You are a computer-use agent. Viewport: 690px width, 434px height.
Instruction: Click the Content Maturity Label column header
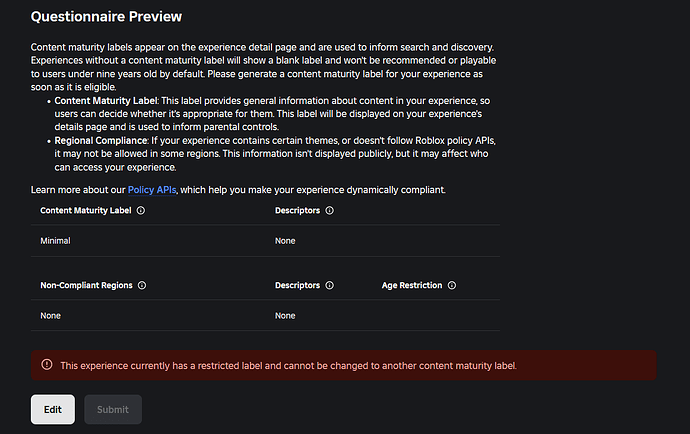(x=85, y=211)
